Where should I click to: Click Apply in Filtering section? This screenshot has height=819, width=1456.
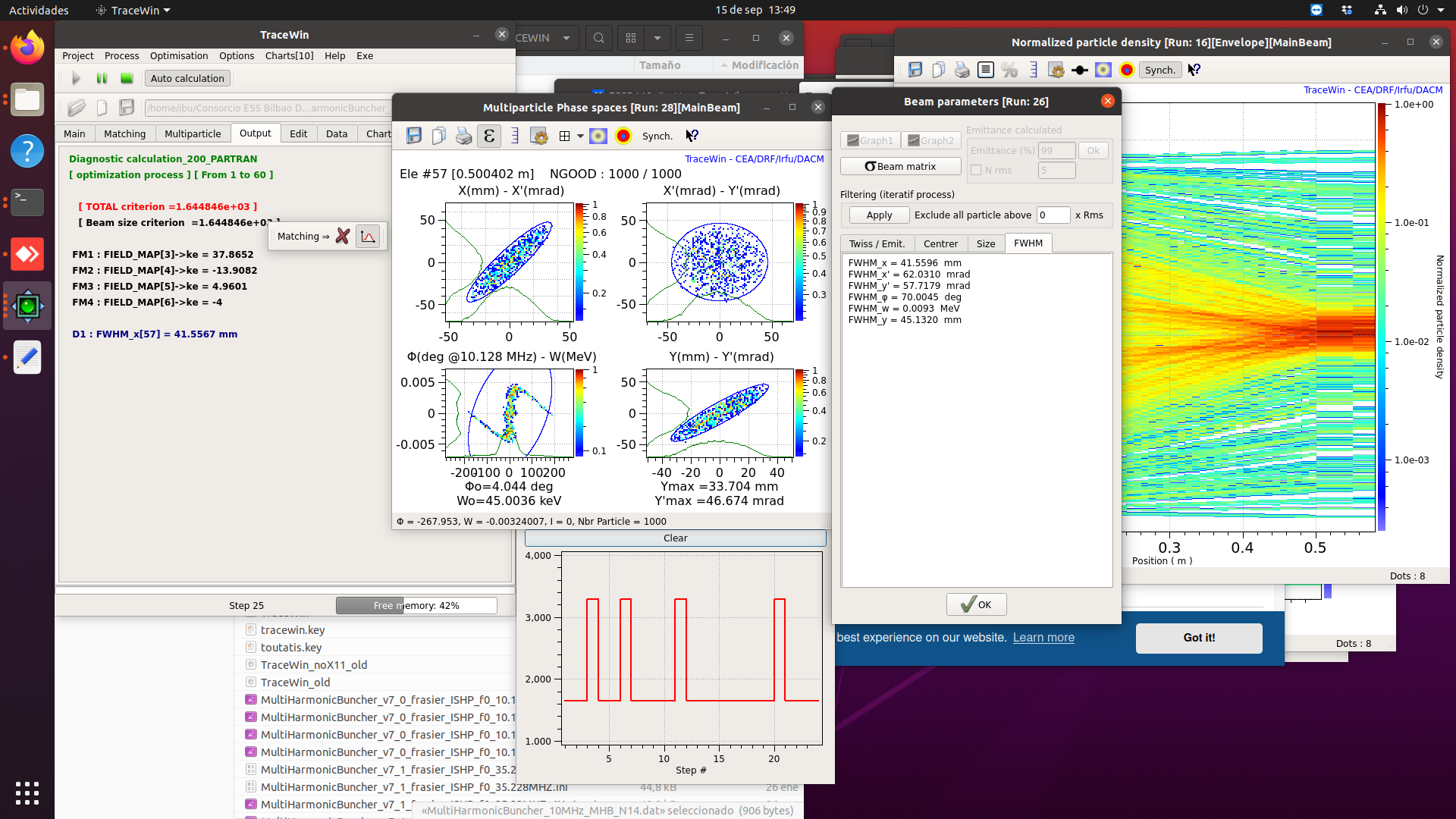point(879,215)
